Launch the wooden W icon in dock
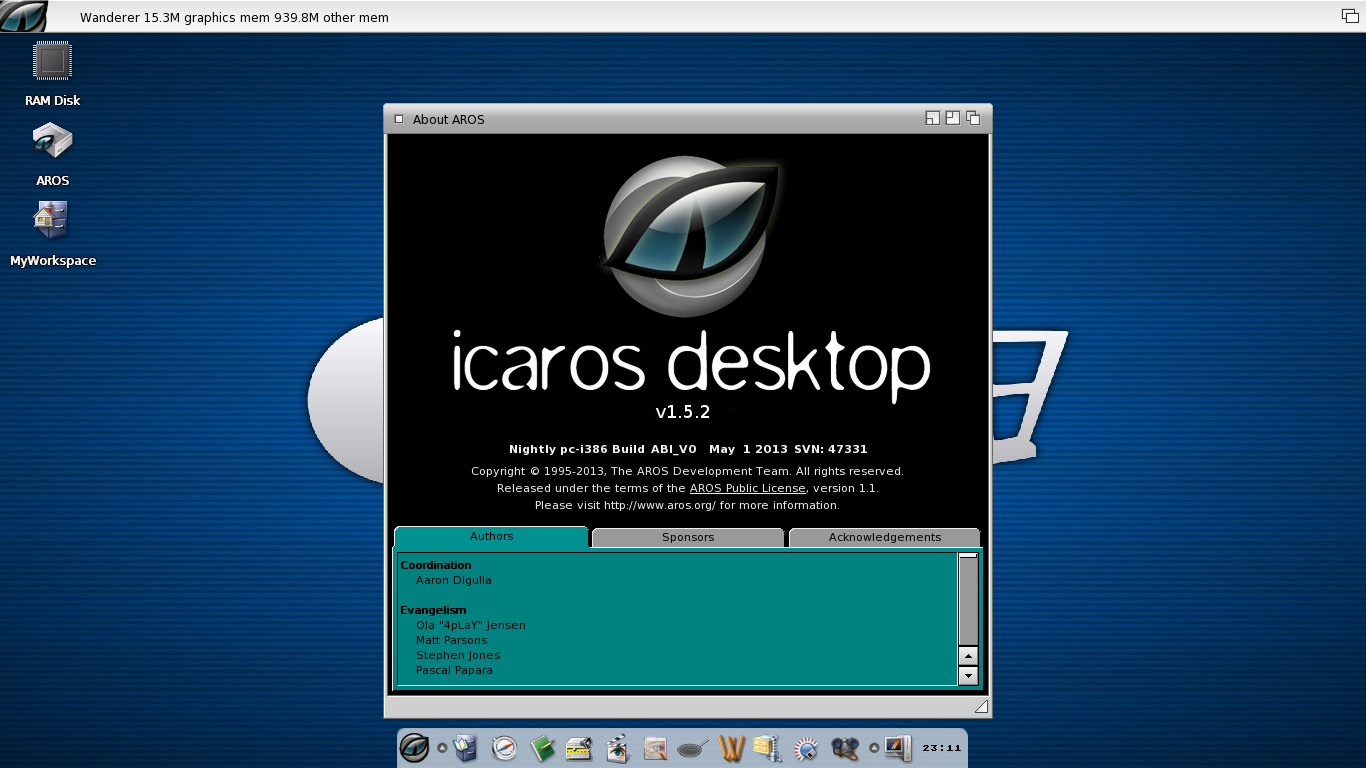Viewport: 1366px width, 768px height. tap(732, 748)
